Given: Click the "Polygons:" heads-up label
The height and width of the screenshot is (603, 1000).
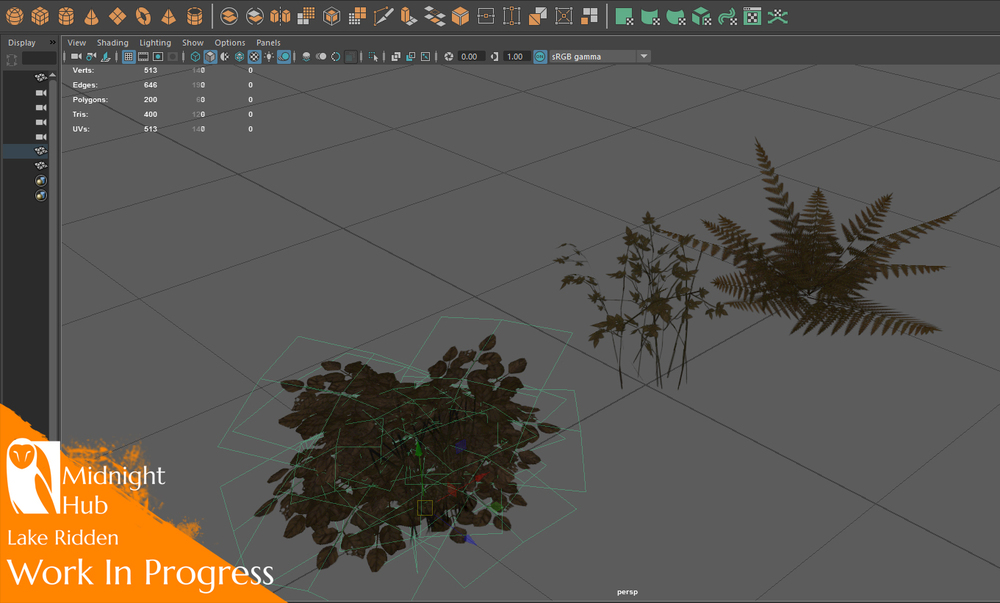Looking at the screenshot, I should click(90, 99).
